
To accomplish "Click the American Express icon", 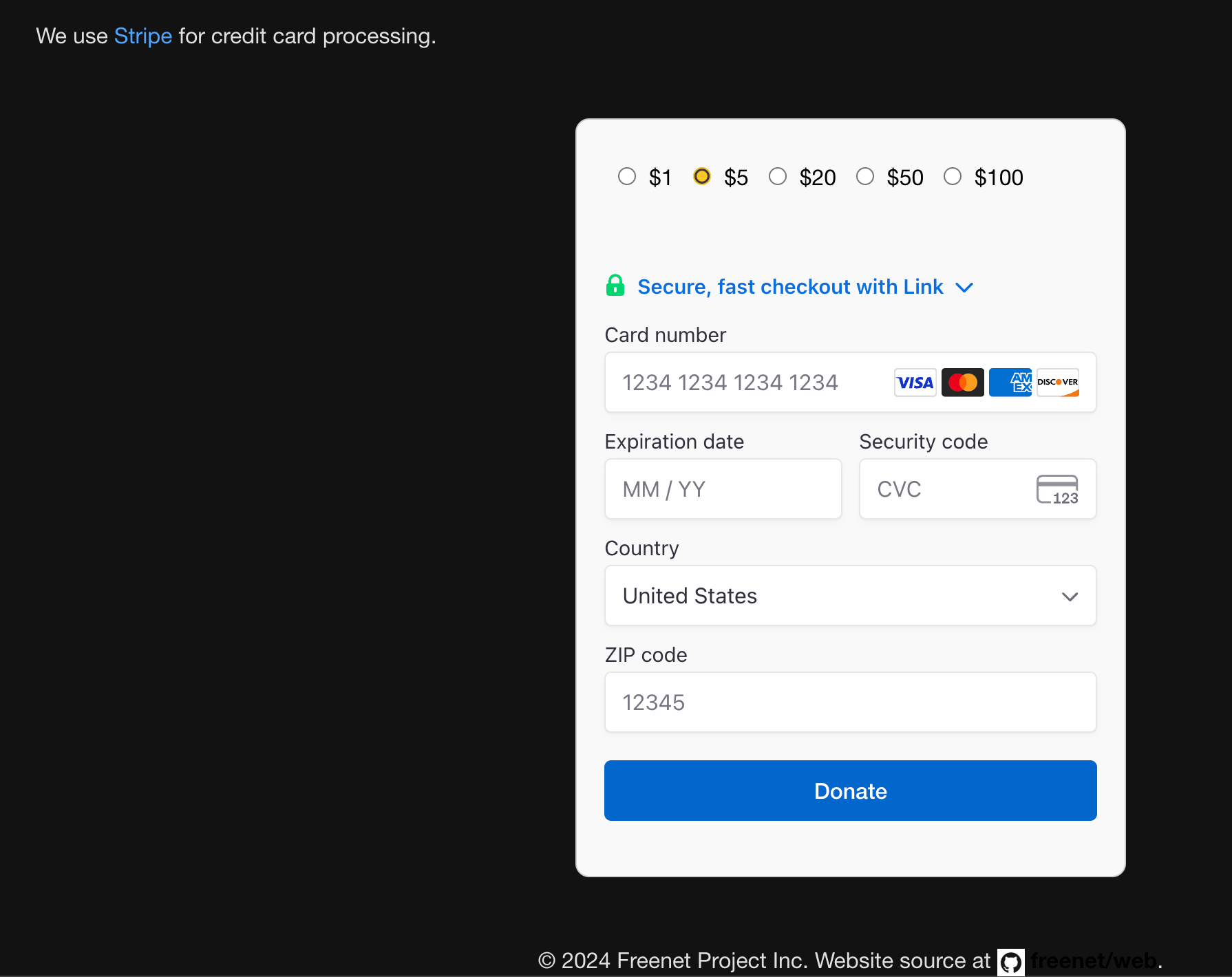I will click(1010, 383).
